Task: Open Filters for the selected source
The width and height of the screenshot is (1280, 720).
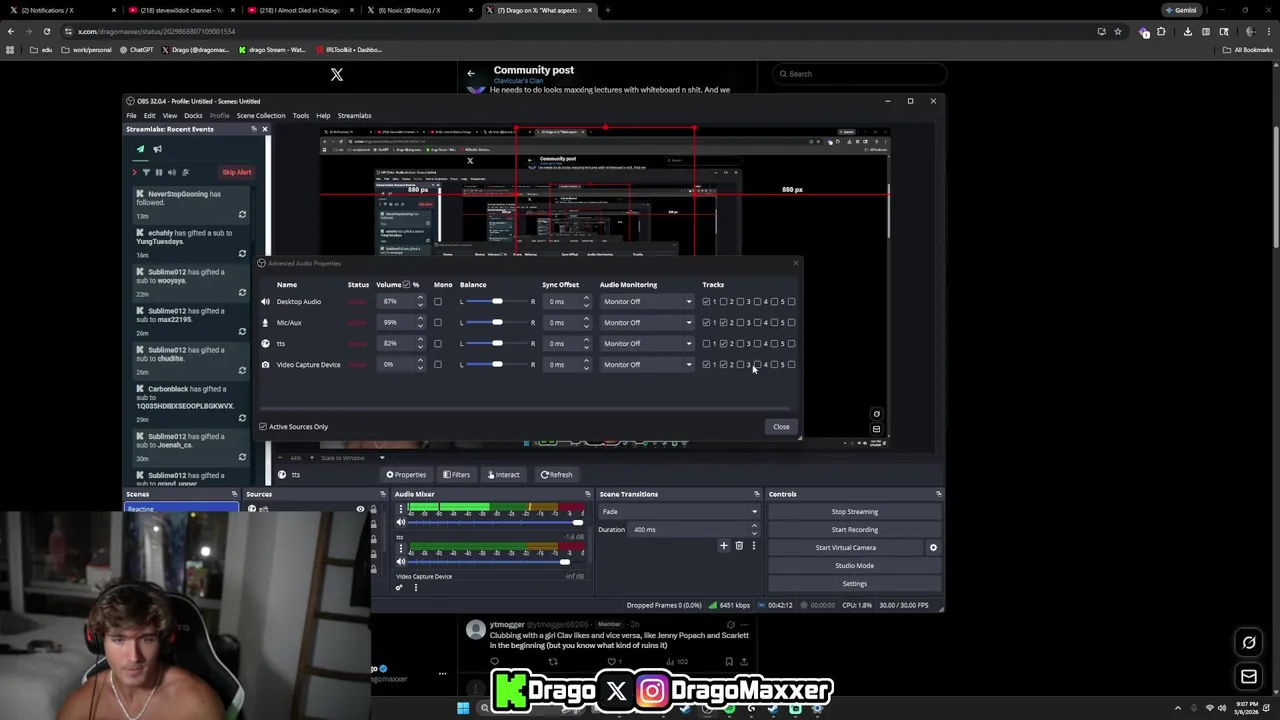Action: (x=457, y=475)
